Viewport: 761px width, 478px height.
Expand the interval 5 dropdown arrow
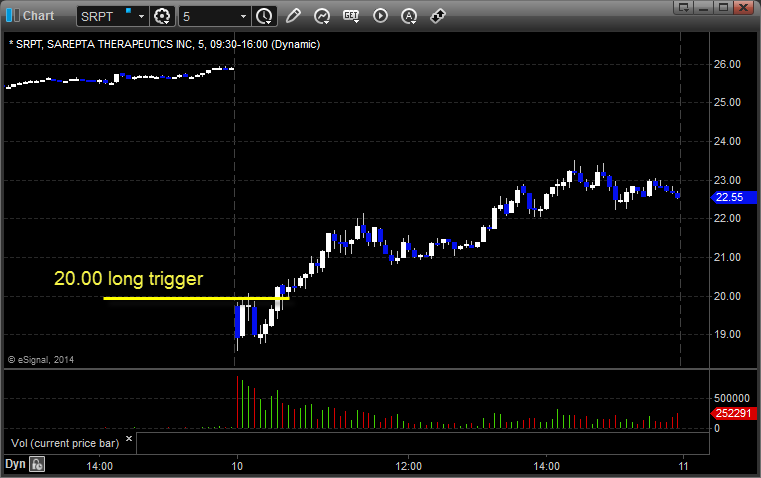pyautogui.click(x=244, y=16)
